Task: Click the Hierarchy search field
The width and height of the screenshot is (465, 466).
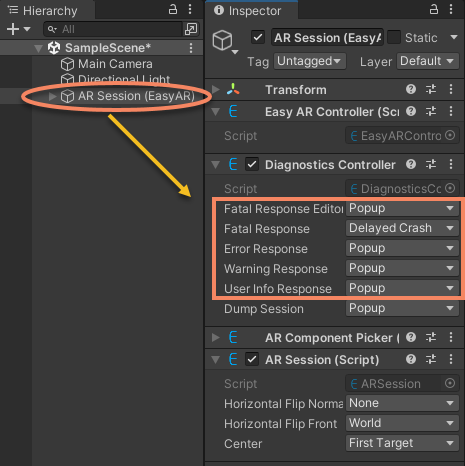Action: (113, 29)
